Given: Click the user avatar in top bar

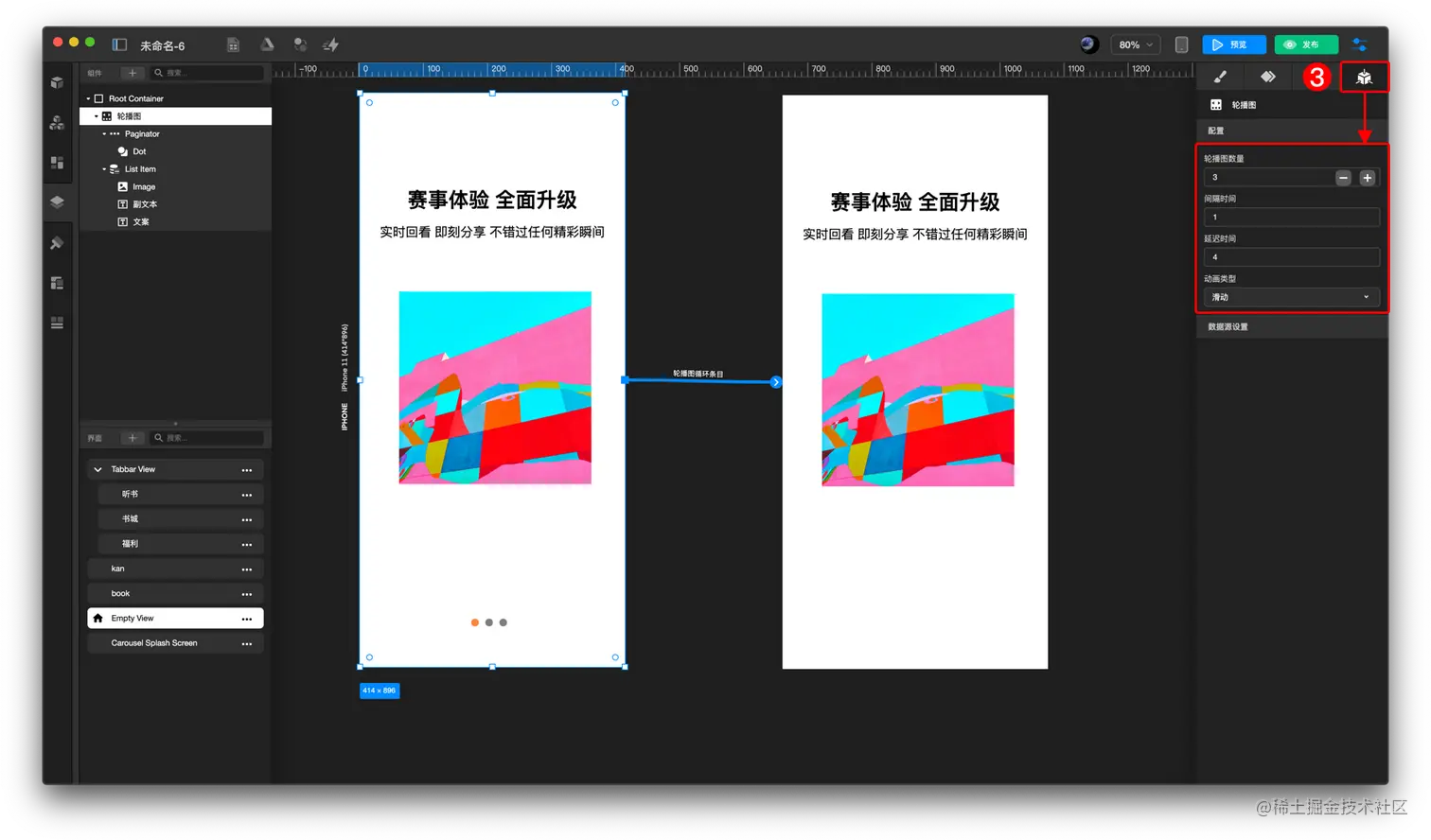Looking at the screenshot, I should click(x=1088, y=44).
